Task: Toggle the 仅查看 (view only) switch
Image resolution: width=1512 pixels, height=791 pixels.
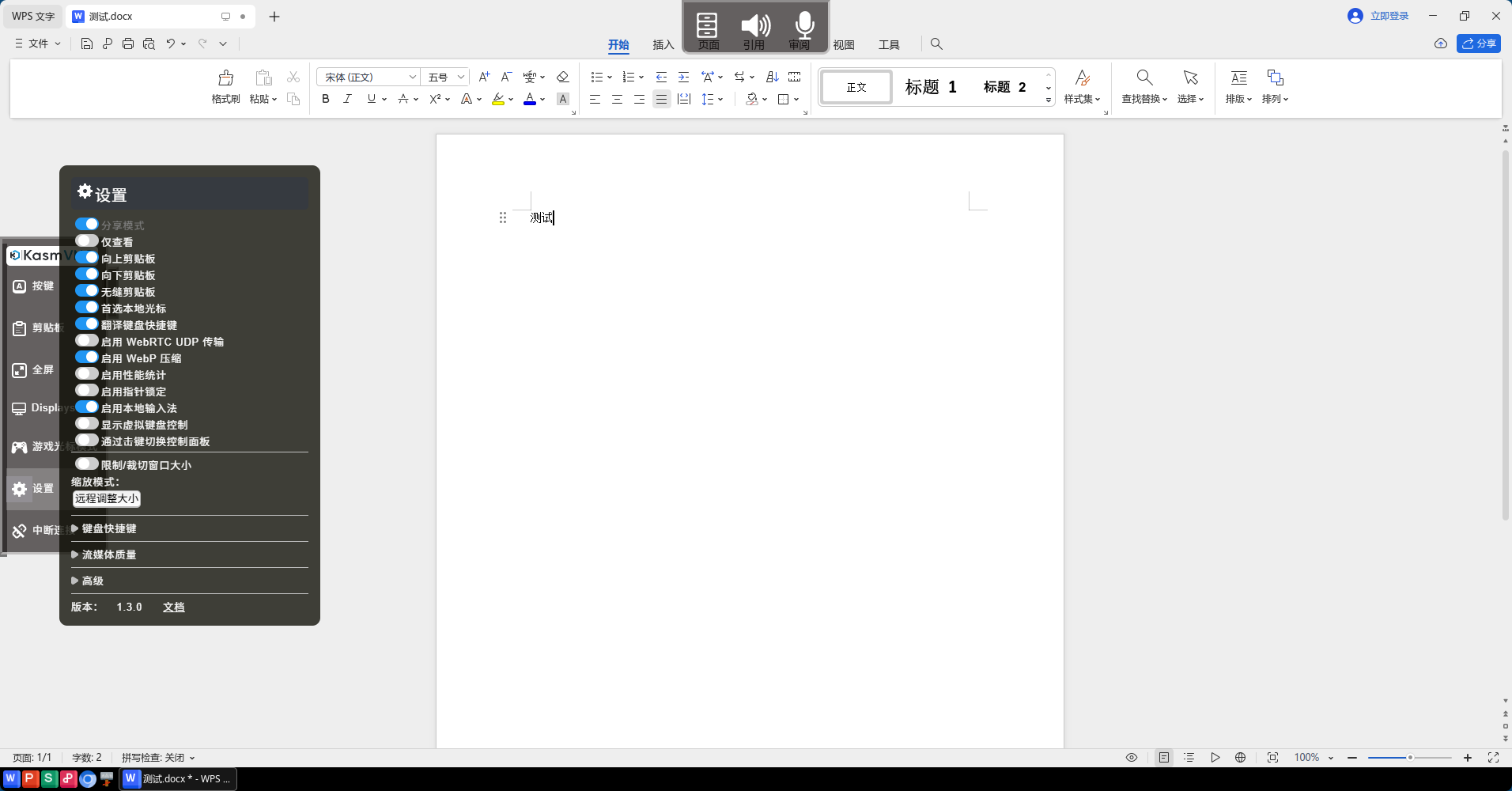Action: tap(87, 241)
